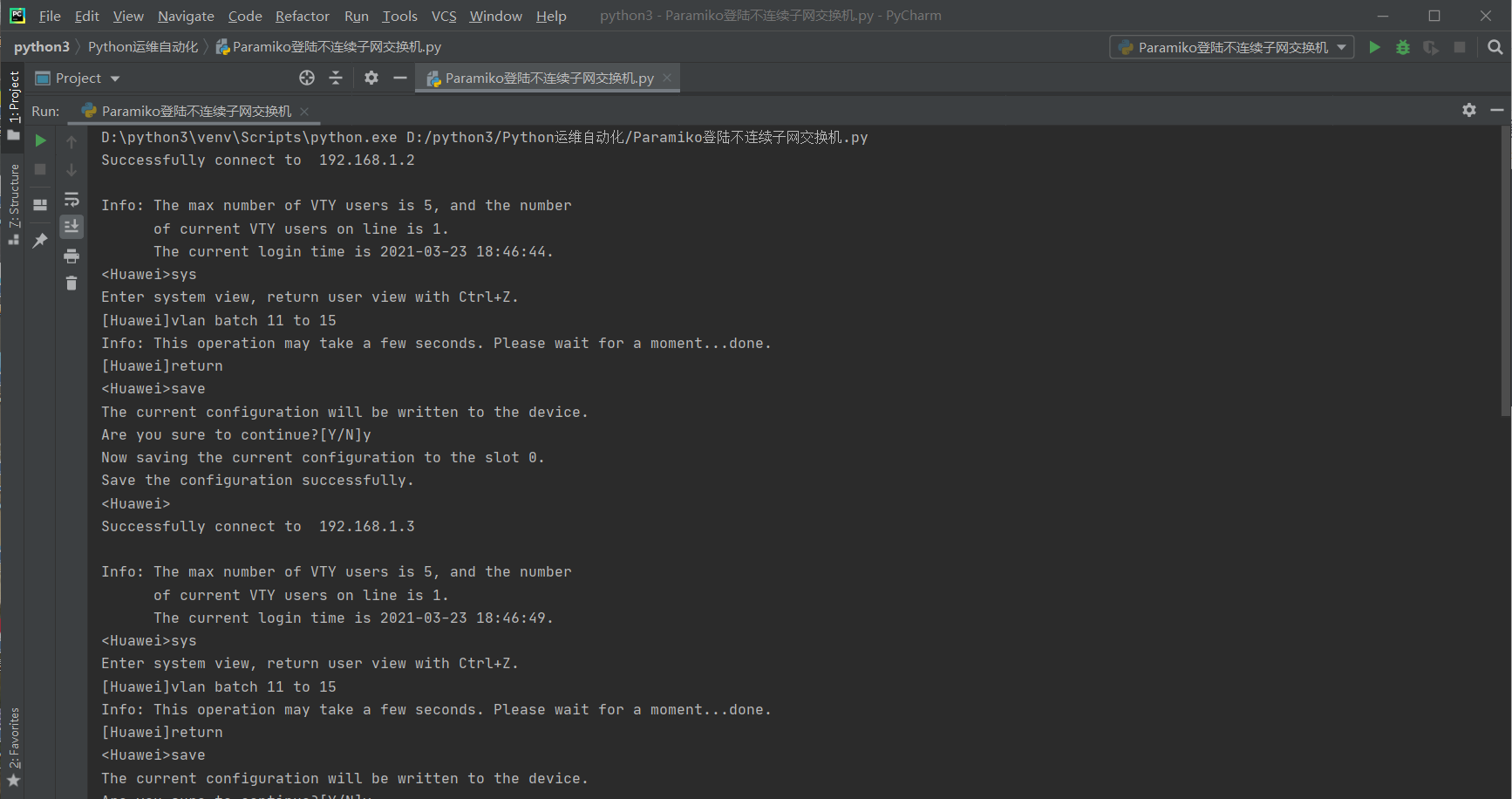Image resolution: width=1512 pixels, height=799 pixels.
Task: Open the Refactor menu
Action: click(302, 15)
